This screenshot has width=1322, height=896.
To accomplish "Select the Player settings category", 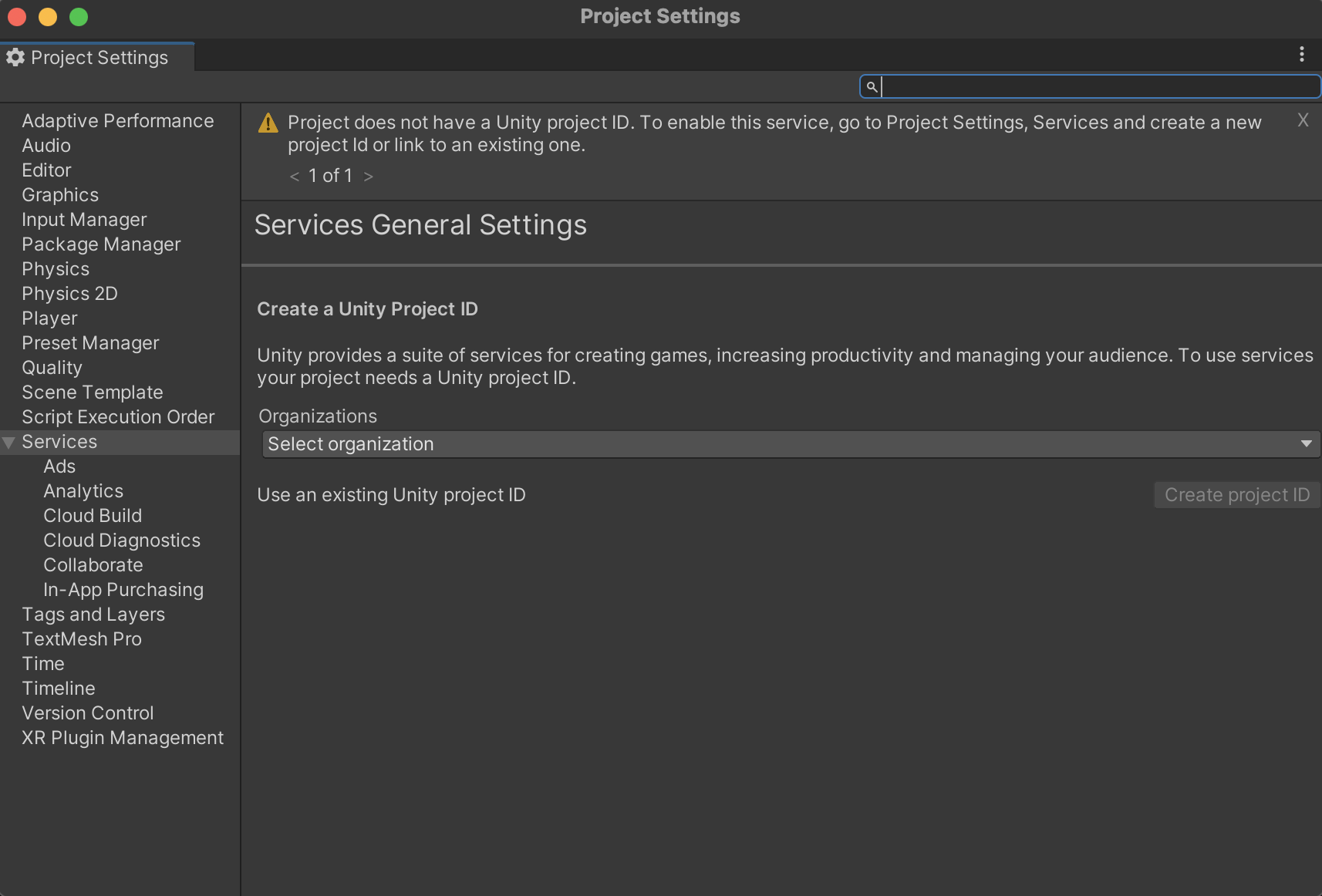I will (x=49, y=318).
